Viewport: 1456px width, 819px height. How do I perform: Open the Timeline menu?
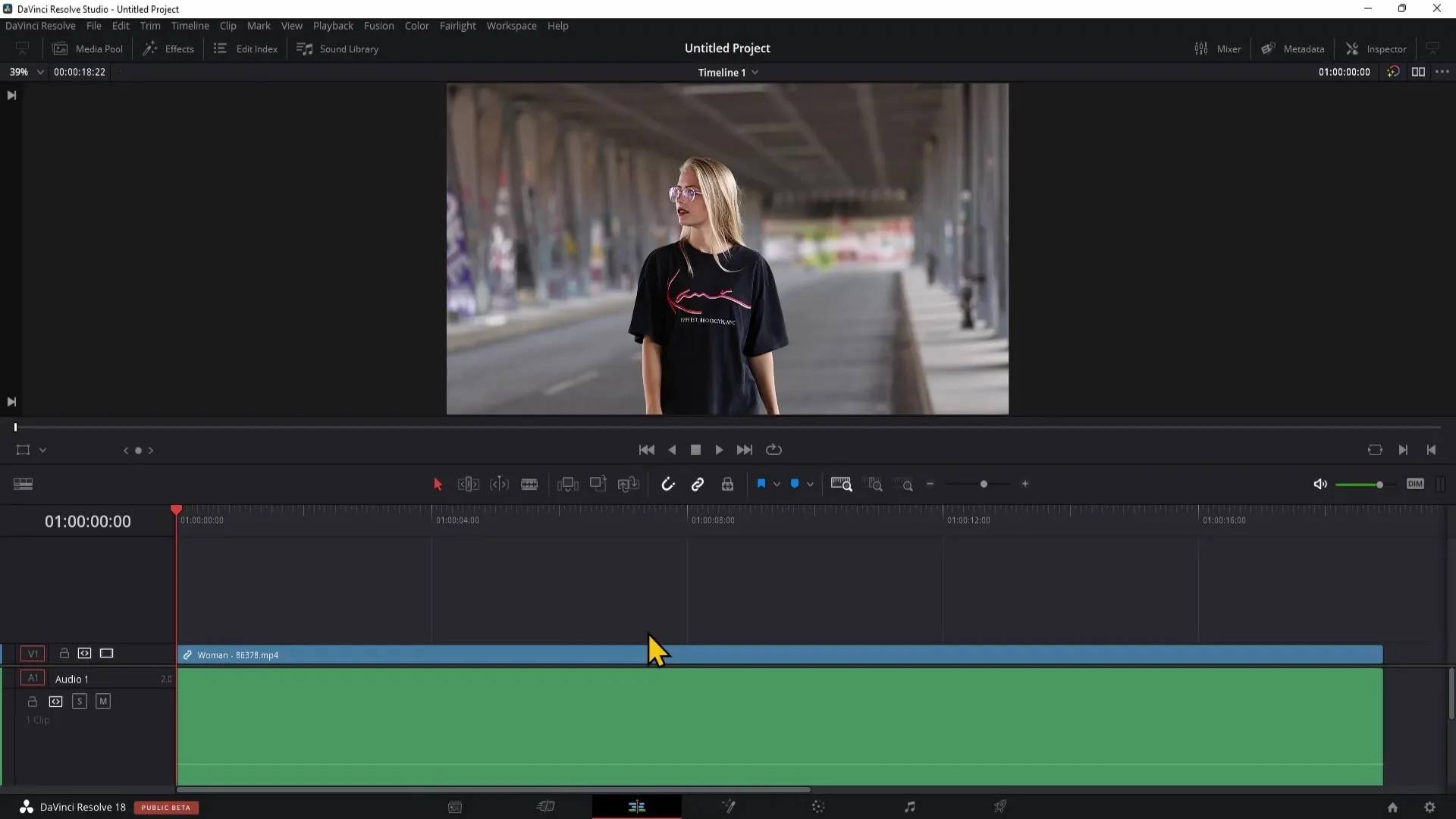coord(190,26)
